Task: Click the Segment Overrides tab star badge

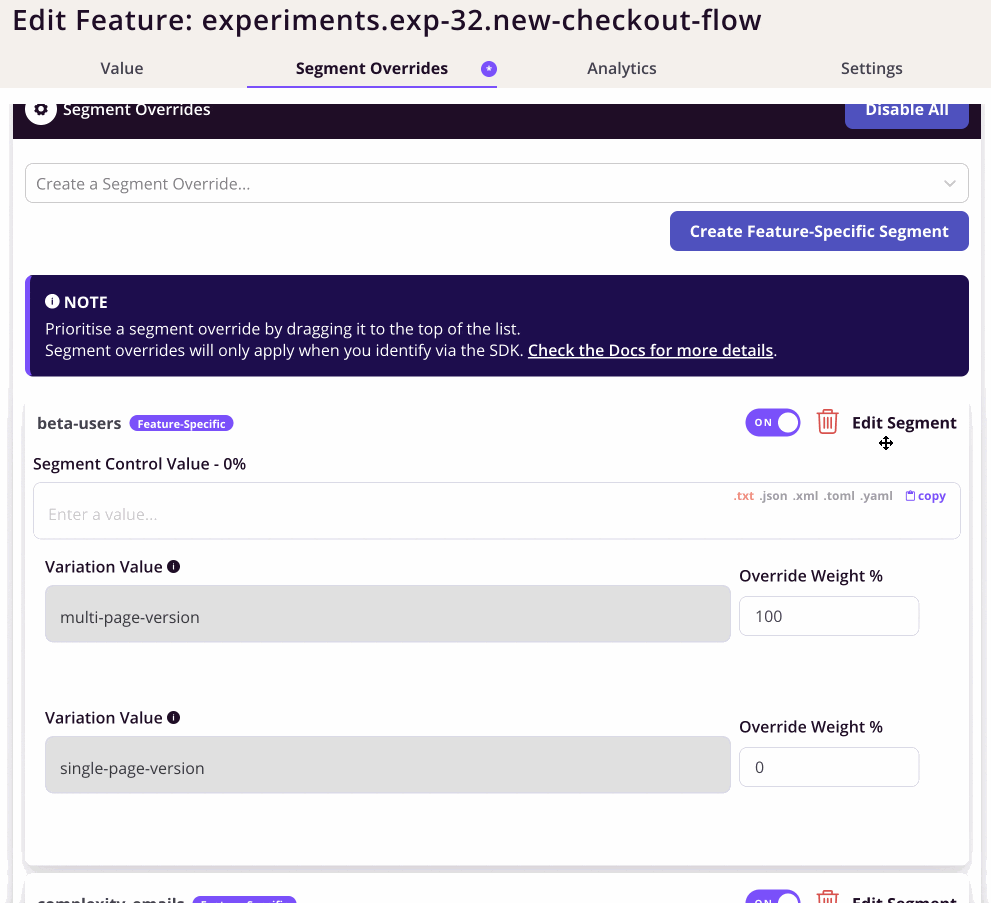Action: [x=489, y=69]
